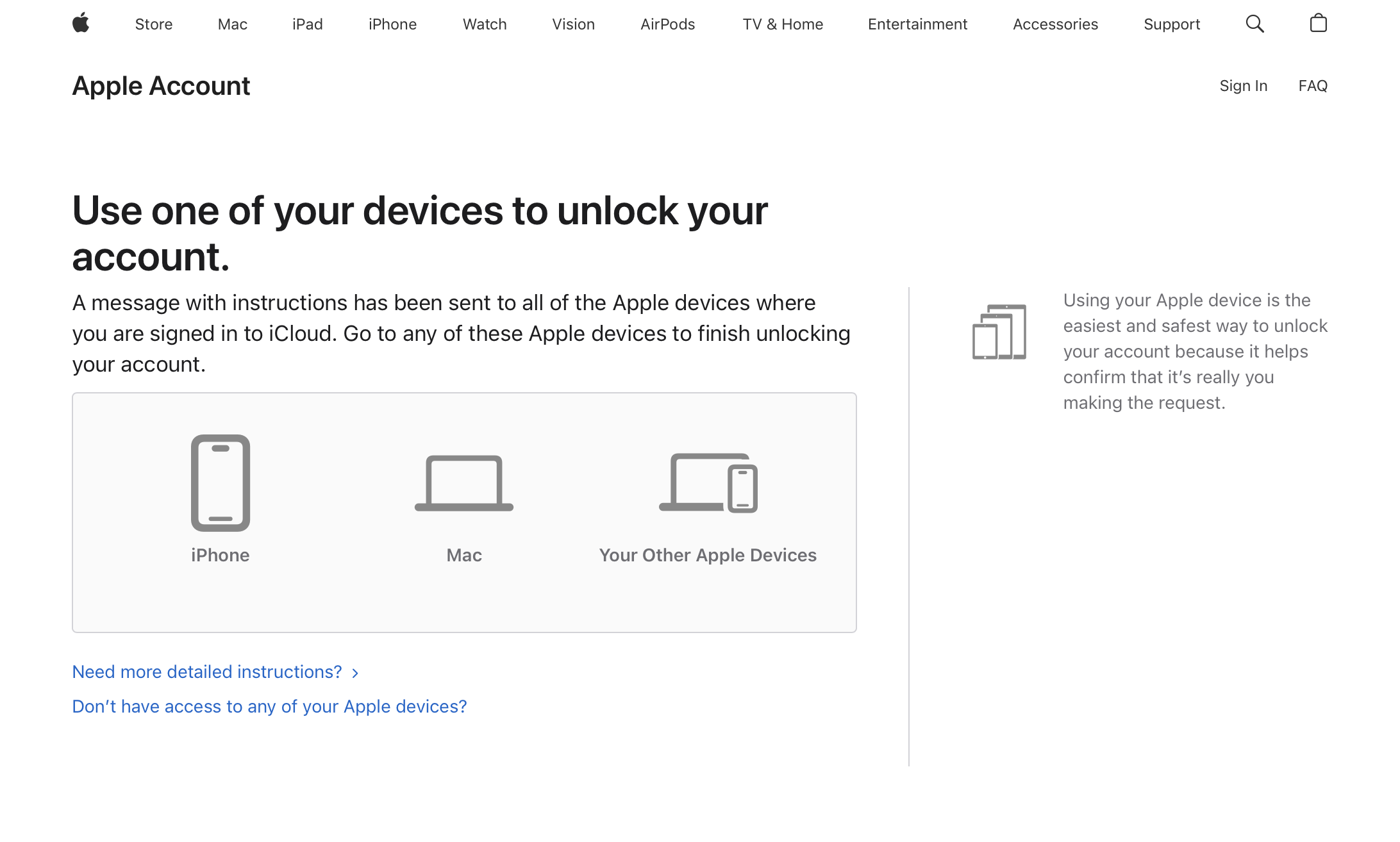This screenshot has height=842, width=1400.
Task: Open the Store menu
Action: (x=154, y=24)
